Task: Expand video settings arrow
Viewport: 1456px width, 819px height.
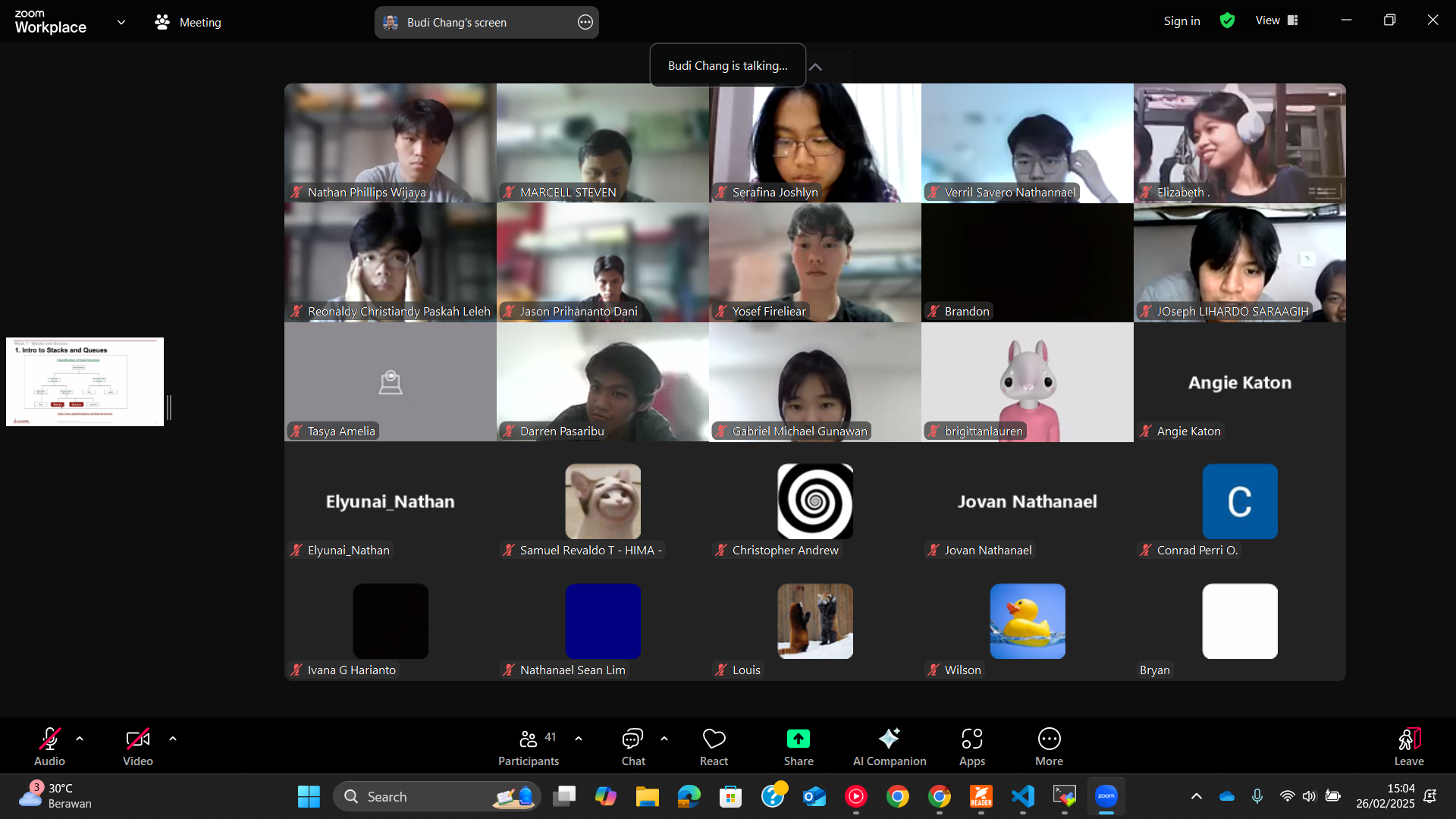Action: 173,739
